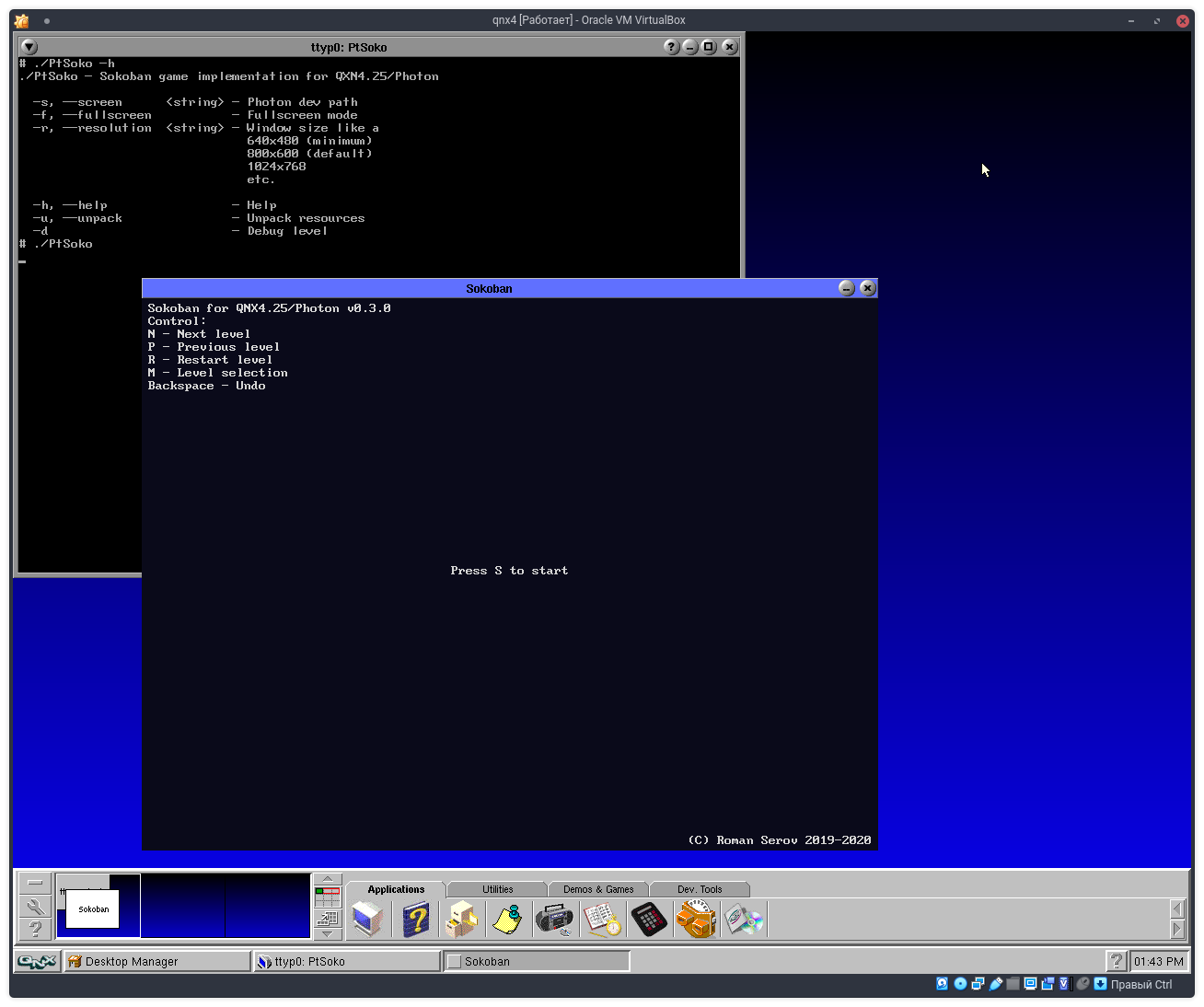Click the minus collapse icon on shelf
Screen dimensions: 1204x1007
(x=35, y=884)
